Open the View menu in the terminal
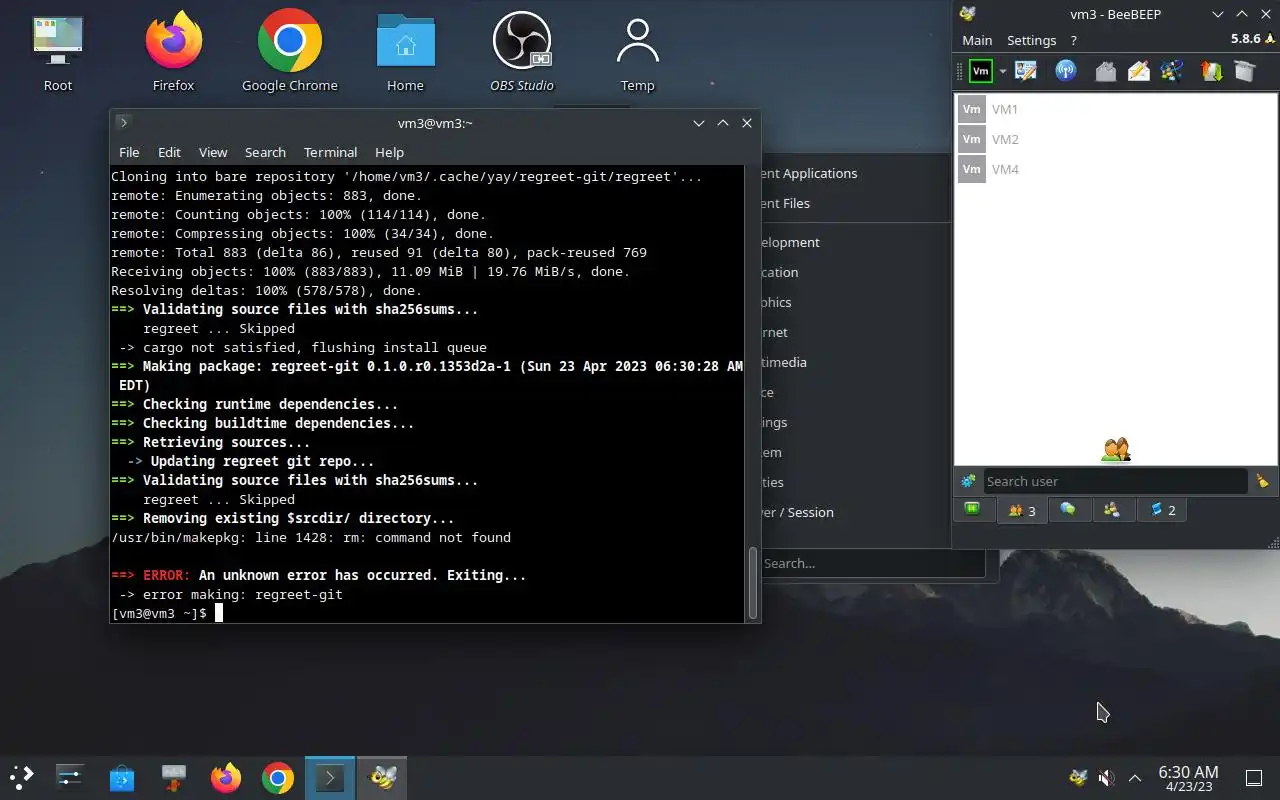The height and width of the screenshot is (800, 1280). coord(212,152)
